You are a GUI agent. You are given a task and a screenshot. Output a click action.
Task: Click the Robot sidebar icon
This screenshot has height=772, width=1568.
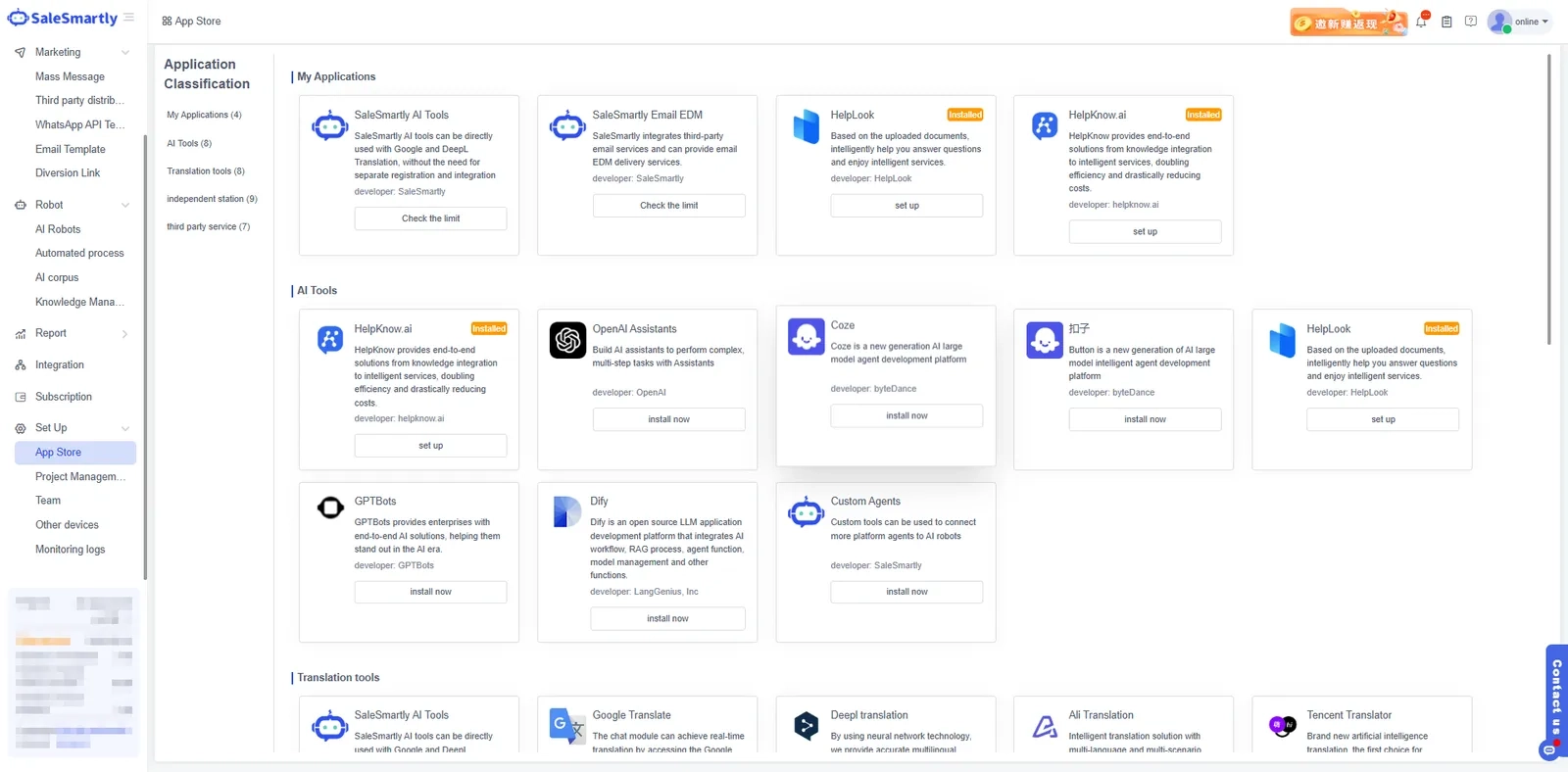click(21, 206)
